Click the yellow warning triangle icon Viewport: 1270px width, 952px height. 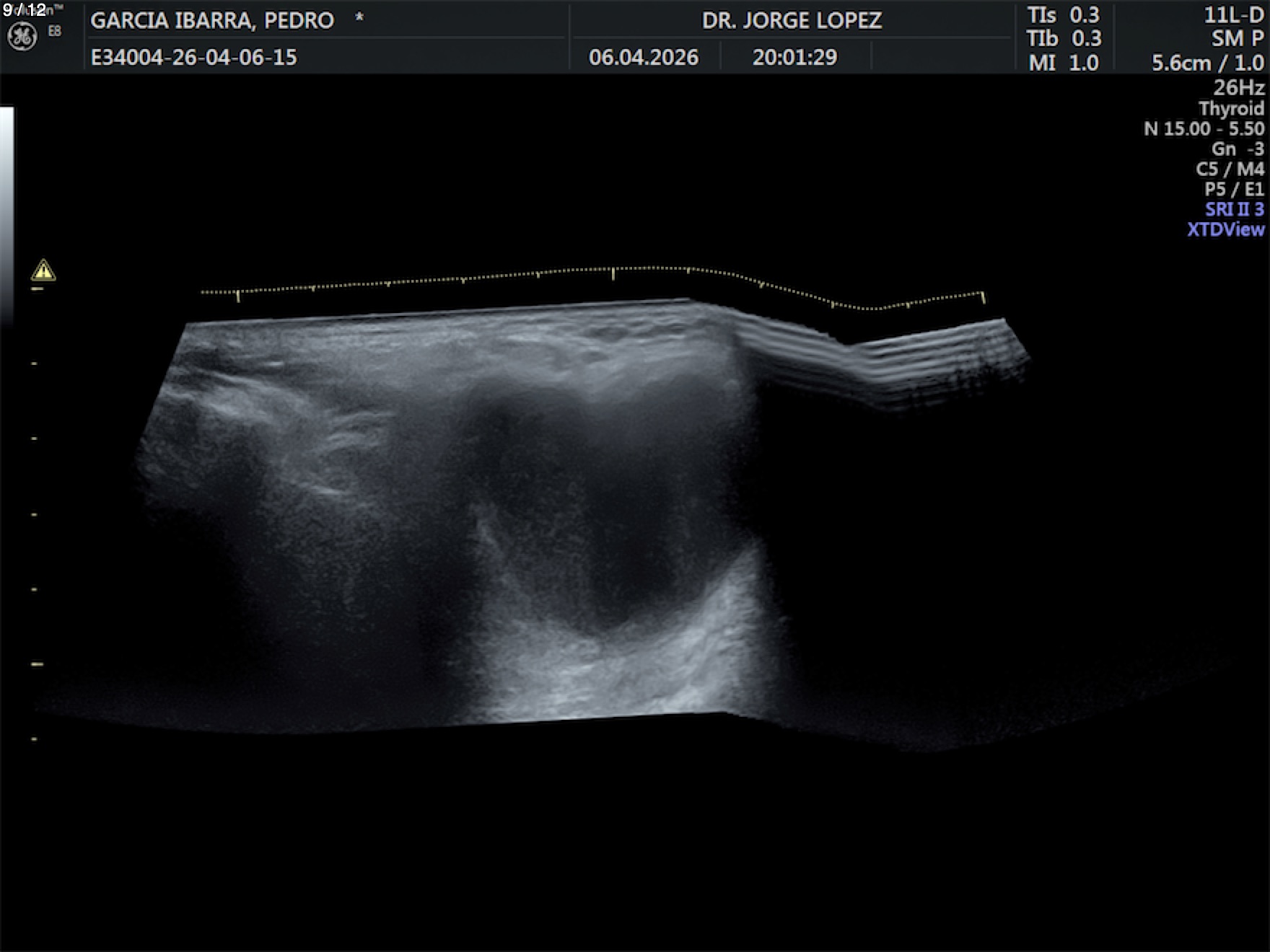pyautogui.click(x=43, y=270)
